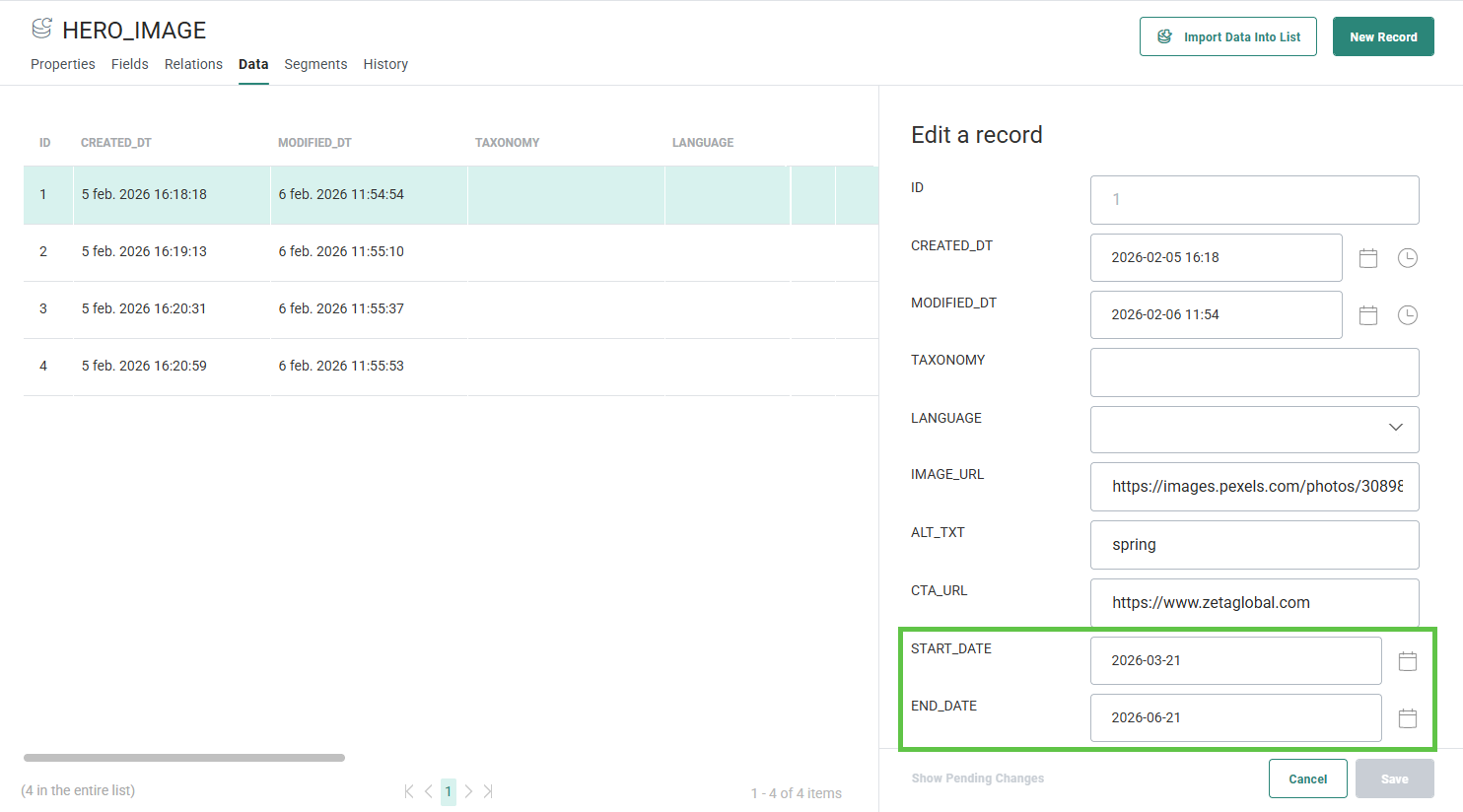Open time picker for MODIFIED_DT
The width and height of the screenshot is (1463, 812).
tap(1407, 315)
